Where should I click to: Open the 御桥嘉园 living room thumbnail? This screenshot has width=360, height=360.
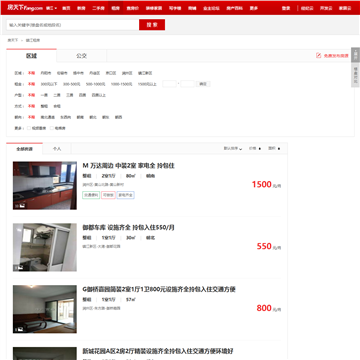(x=45, y=309)
